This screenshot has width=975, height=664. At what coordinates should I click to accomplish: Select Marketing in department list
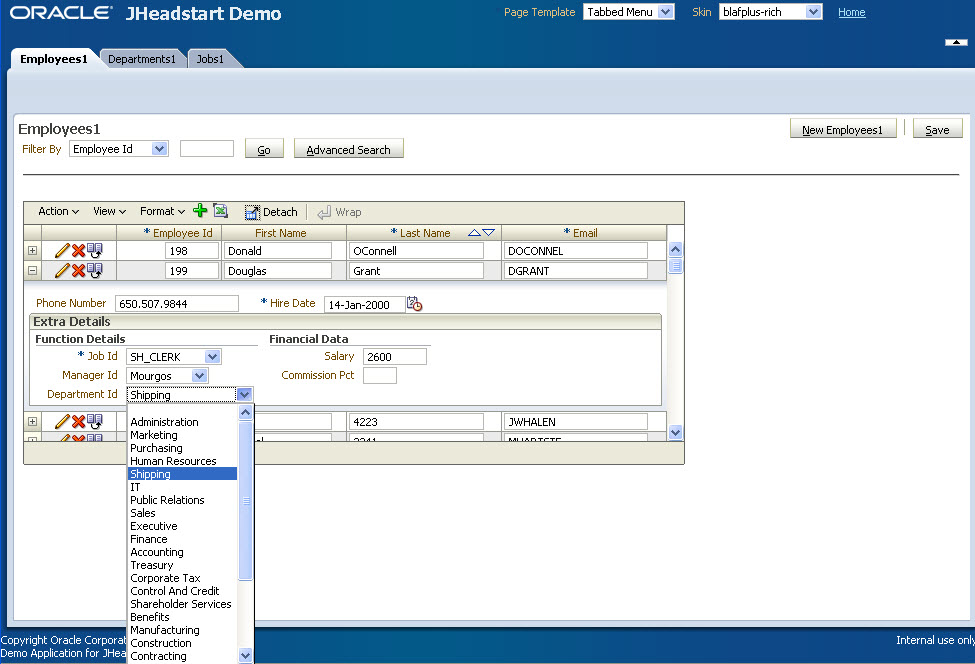pyautogui.click(x=182, y=435)
